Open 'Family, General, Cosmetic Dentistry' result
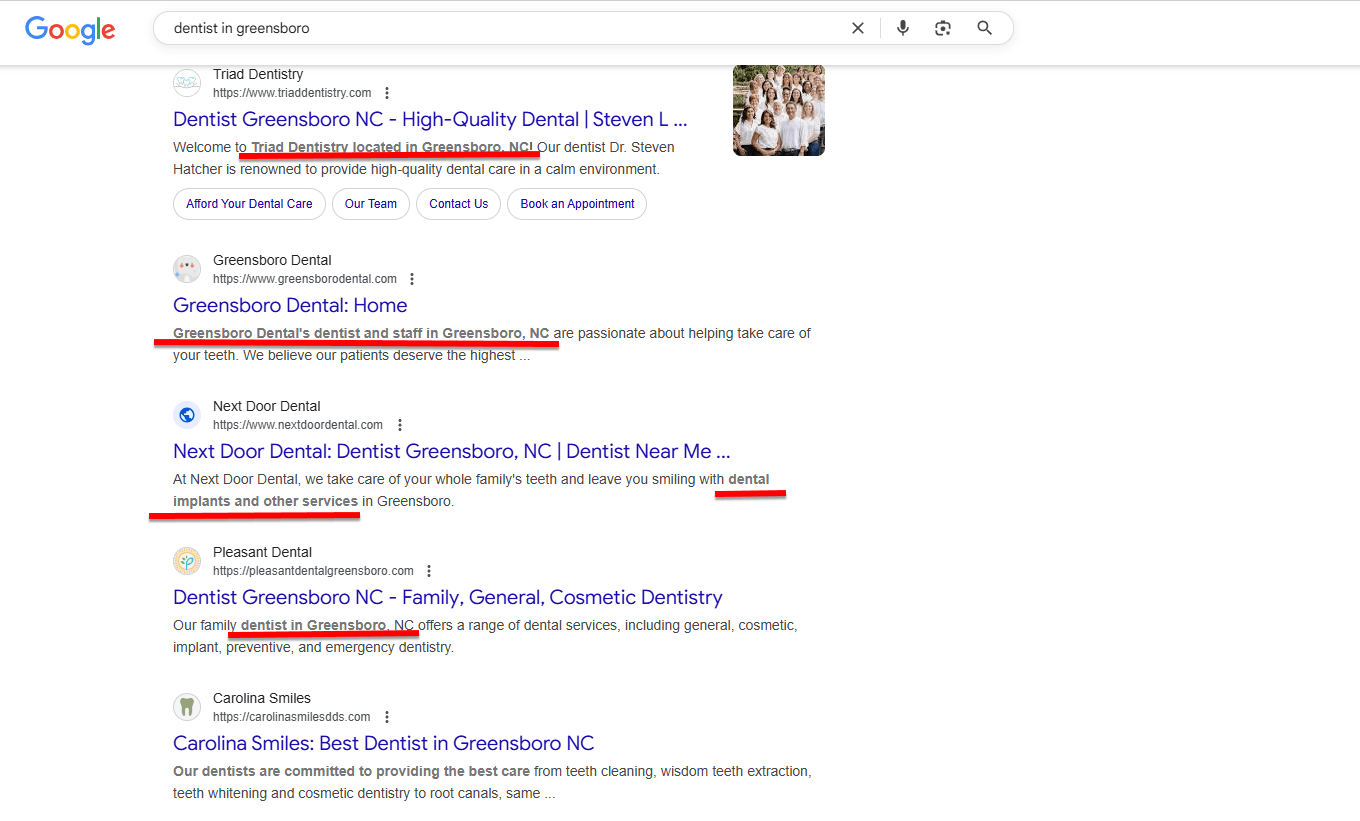 pos(447,598)
